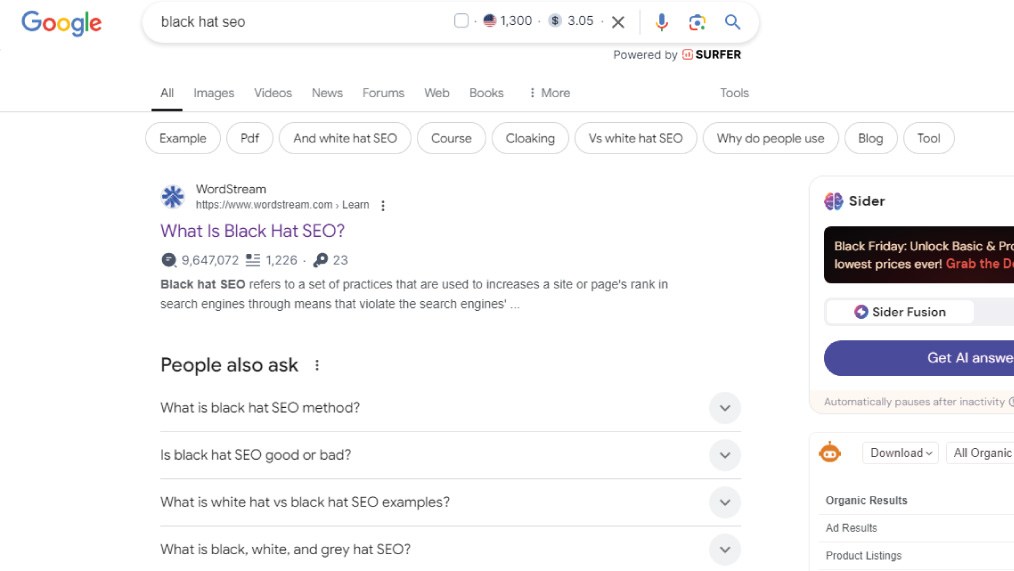Tick the Surfer keyword checkbox in search bar

coord(461,21)
